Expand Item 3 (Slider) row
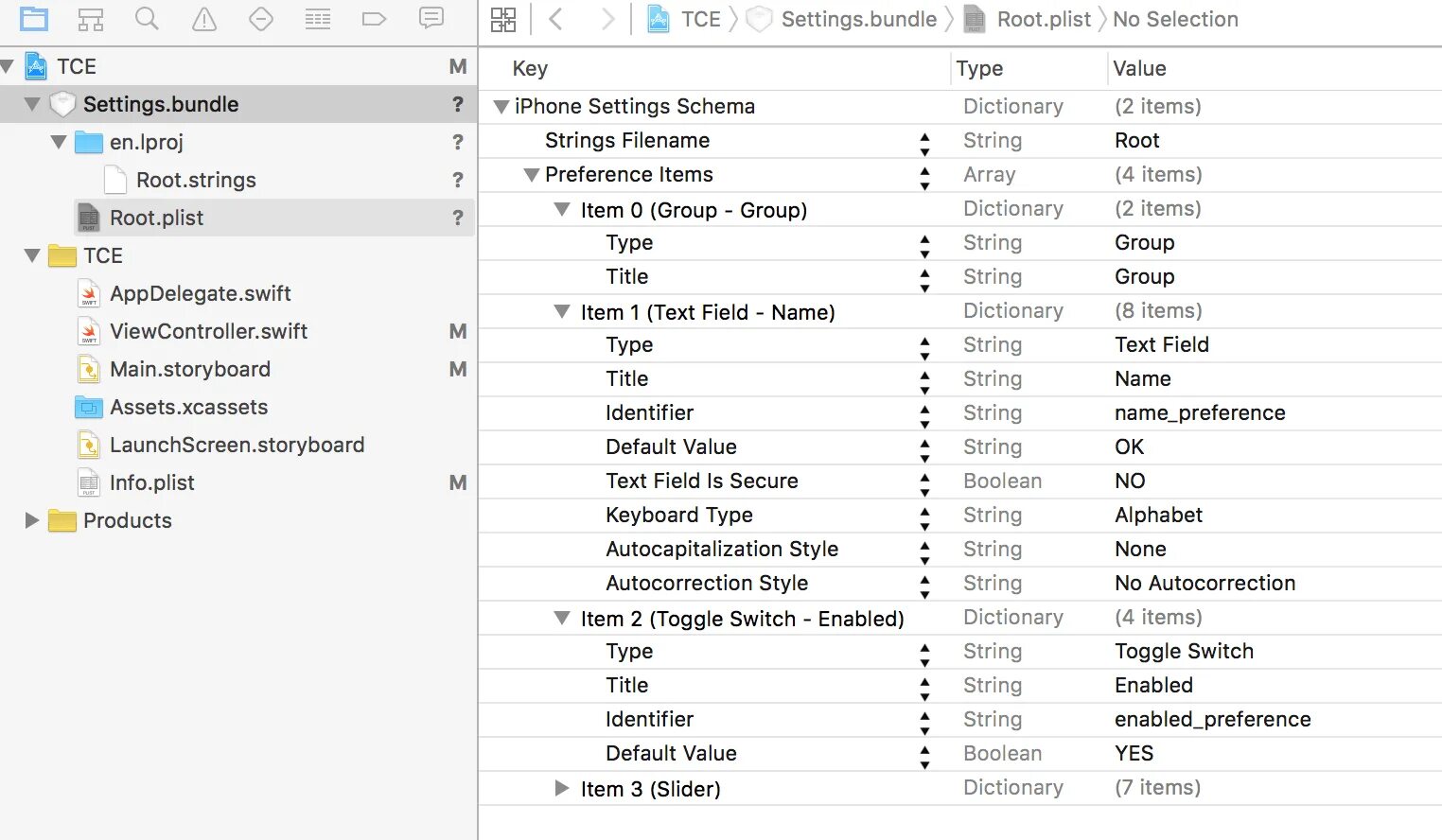This screenshot has height=840, width=1442. tap(562, 788)
